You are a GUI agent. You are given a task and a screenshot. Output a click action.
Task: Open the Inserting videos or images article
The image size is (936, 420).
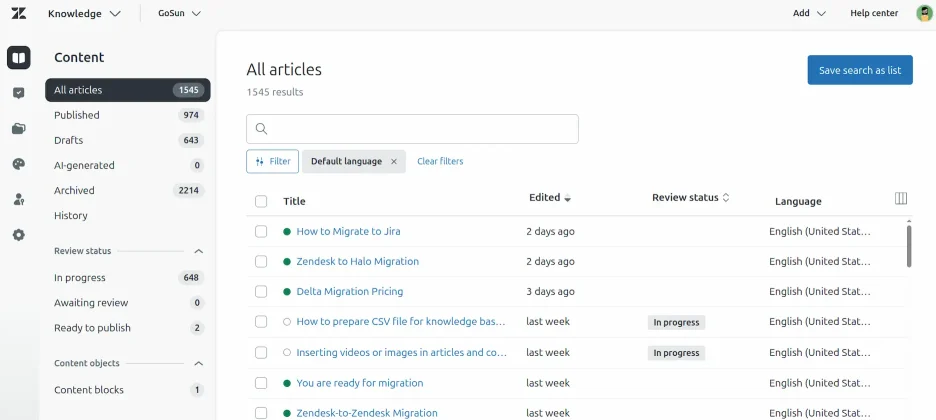coord(402,353)
